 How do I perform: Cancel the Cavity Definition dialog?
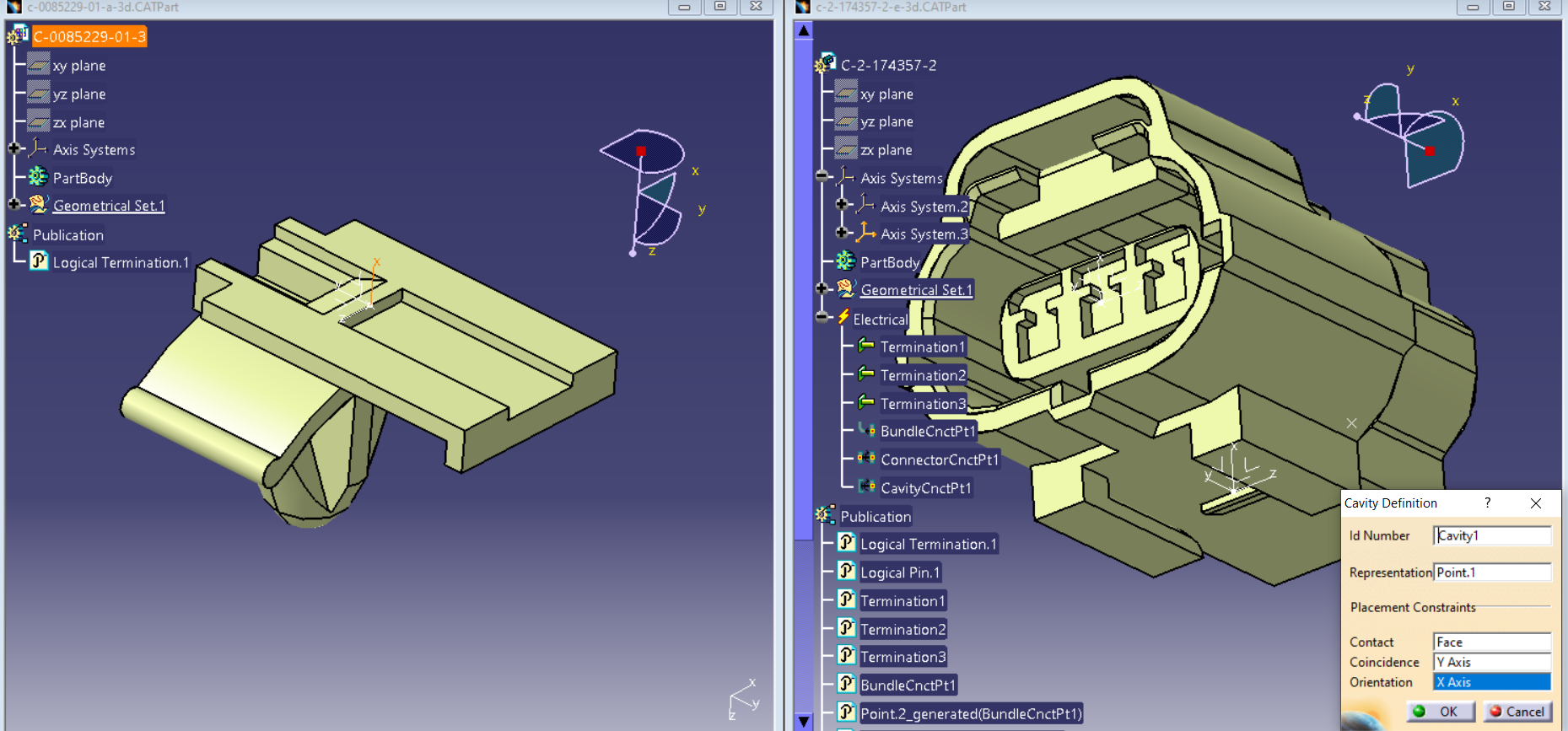(1517, 711)
